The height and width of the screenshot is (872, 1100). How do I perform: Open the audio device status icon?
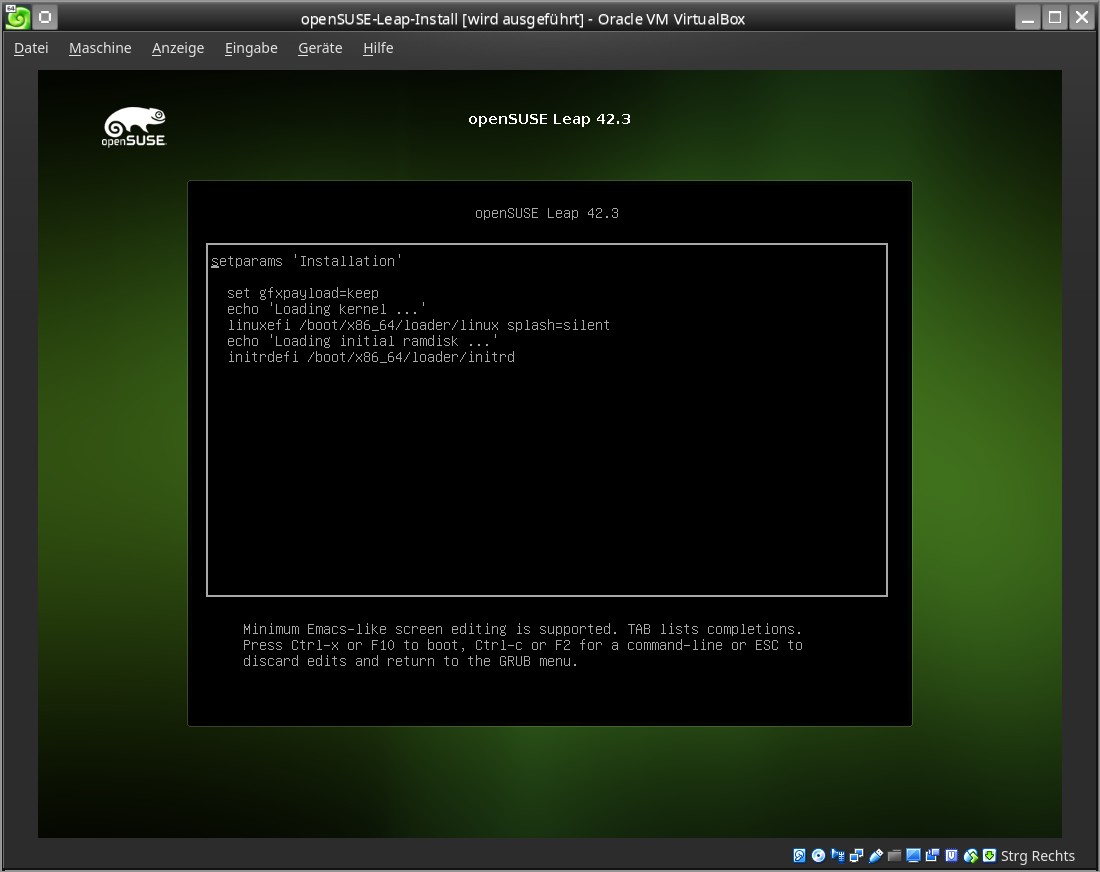tap(837, 855)
